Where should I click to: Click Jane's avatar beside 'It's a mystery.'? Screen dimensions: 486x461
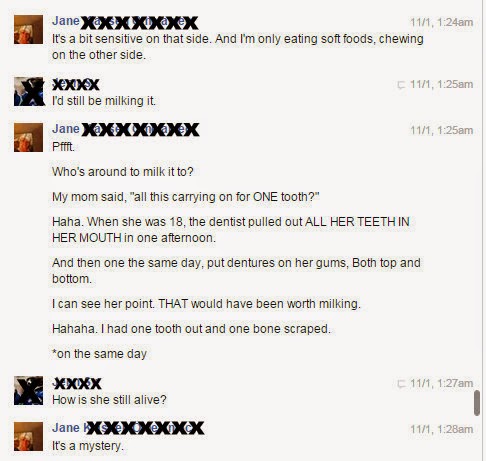[x=28, y=436]
